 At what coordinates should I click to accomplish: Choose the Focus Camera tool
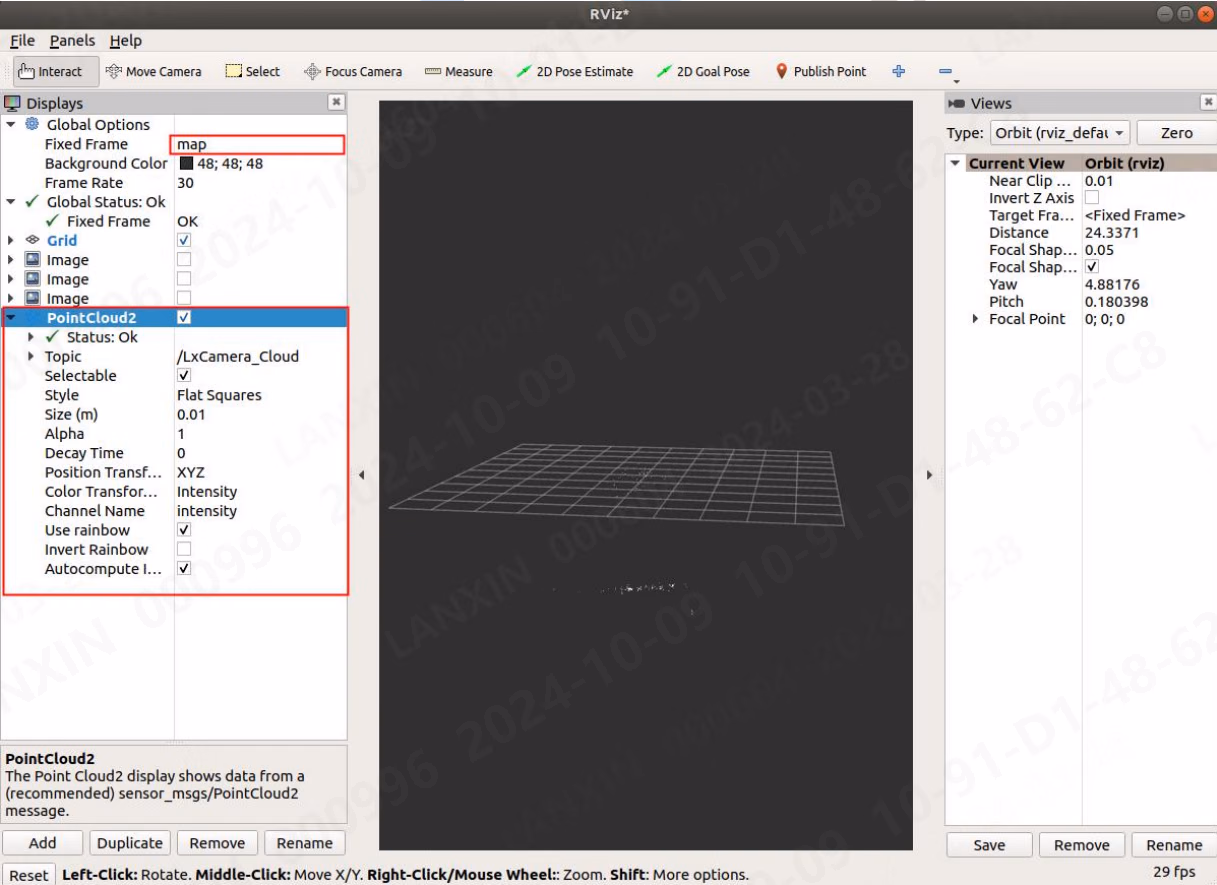[x=352, y=71]
